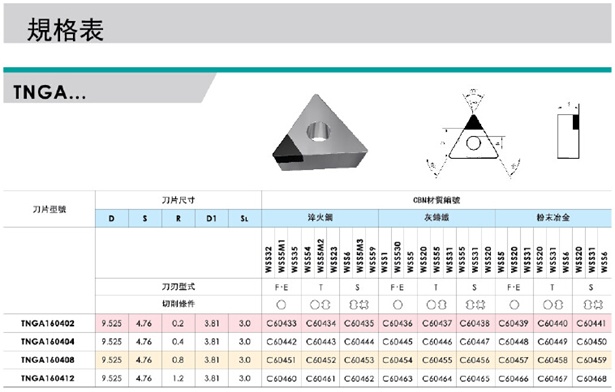
Task: Click the cutting condition icons under 灰鑄鐵 T
Action: pyautogui.click(x=436, y=305)
